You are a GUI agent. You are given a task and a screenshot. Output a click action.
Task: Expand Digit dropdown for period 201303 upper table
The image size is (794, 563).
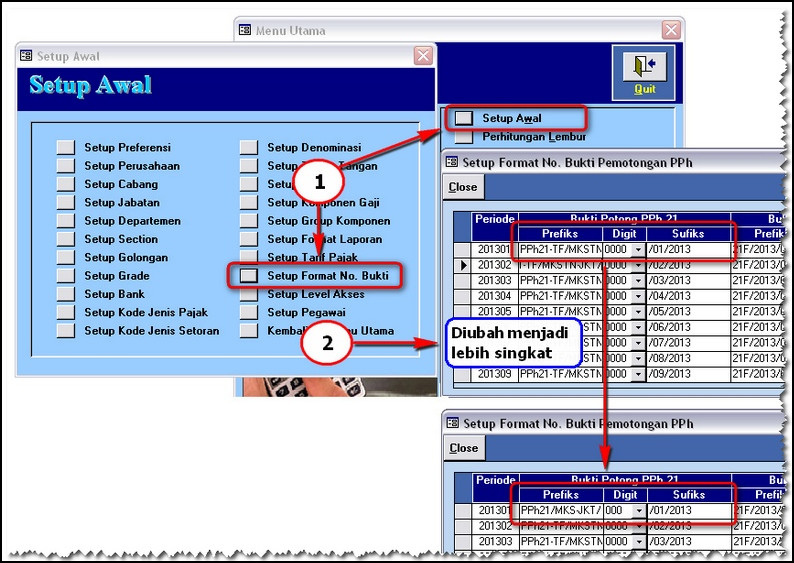tap(639, 281)
